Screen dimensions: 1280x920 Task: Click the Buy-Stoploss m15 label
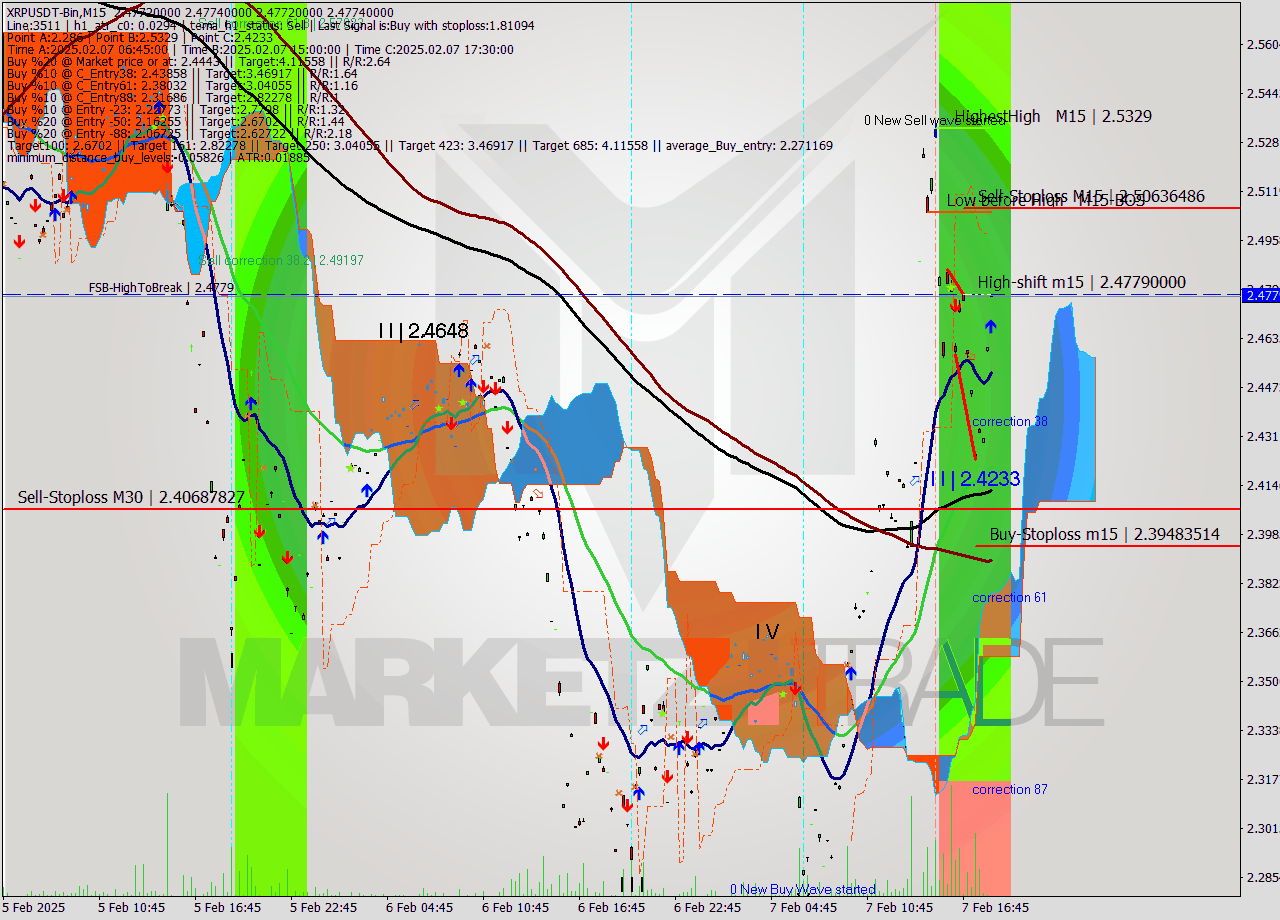[1104, 535]
